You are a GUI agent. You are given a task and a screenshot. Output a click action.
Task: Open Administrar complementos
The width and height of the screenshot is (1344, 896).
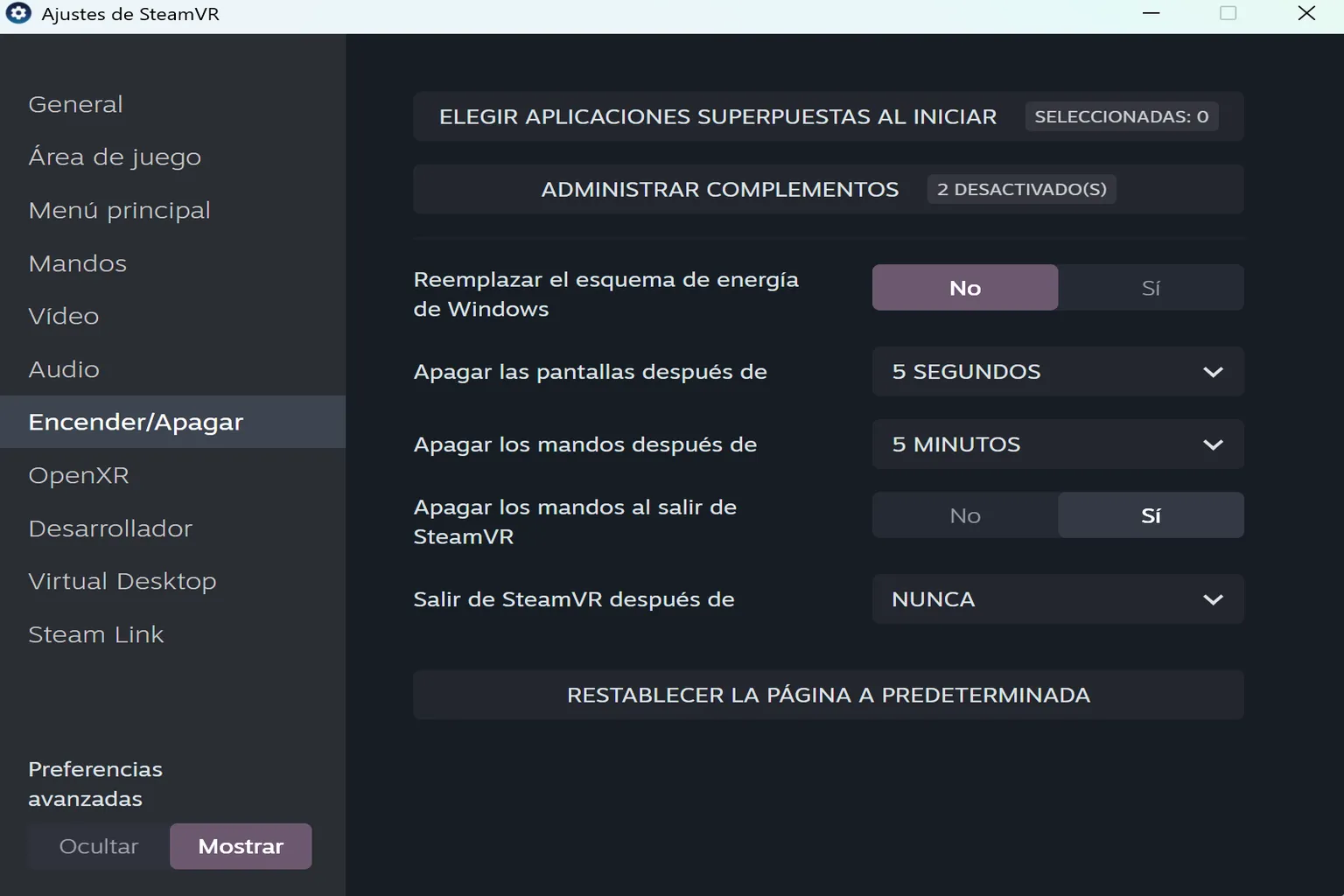[x=828, y=189]
